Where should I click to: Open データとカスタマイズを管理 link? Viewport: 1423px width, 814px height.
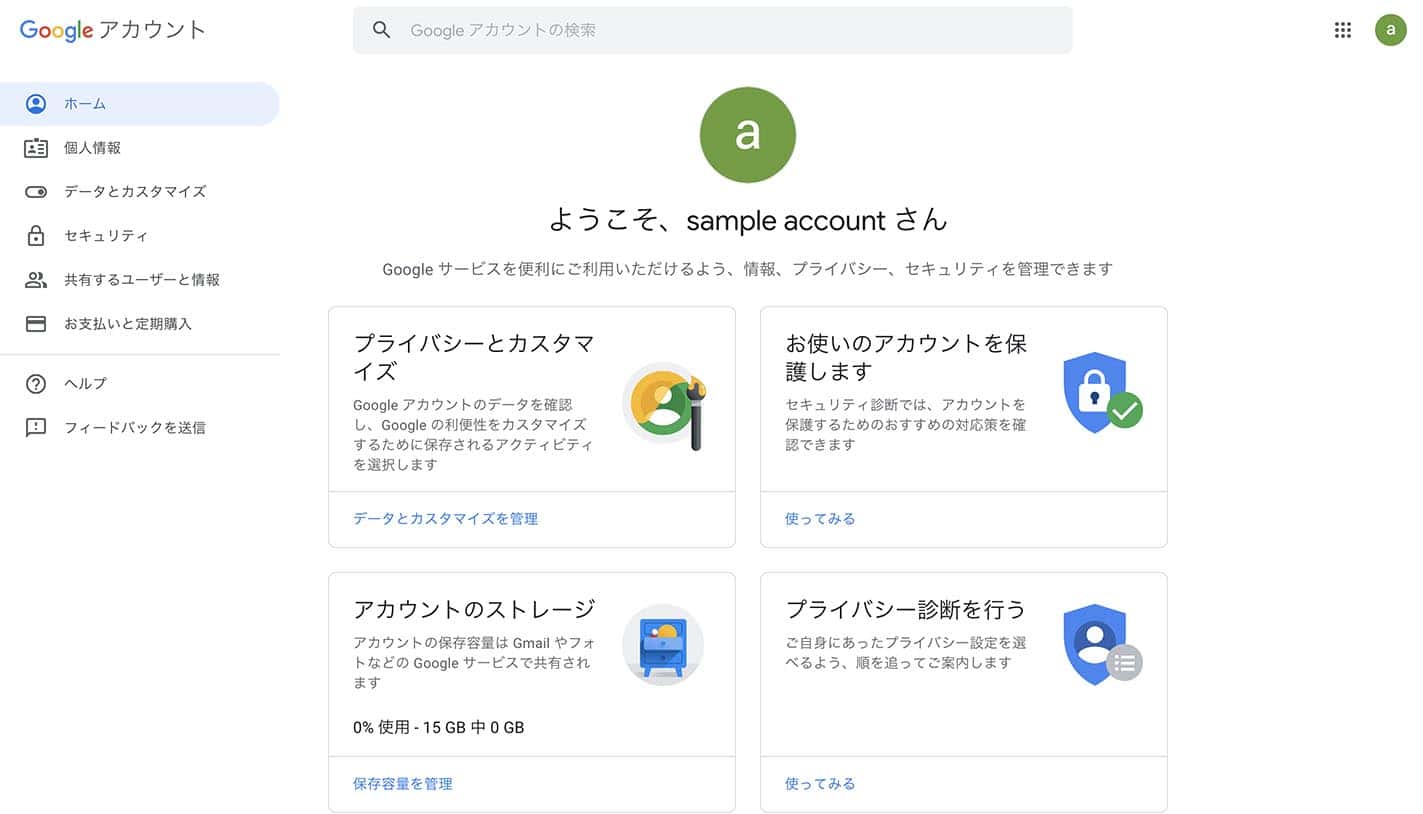coord(446,519)
